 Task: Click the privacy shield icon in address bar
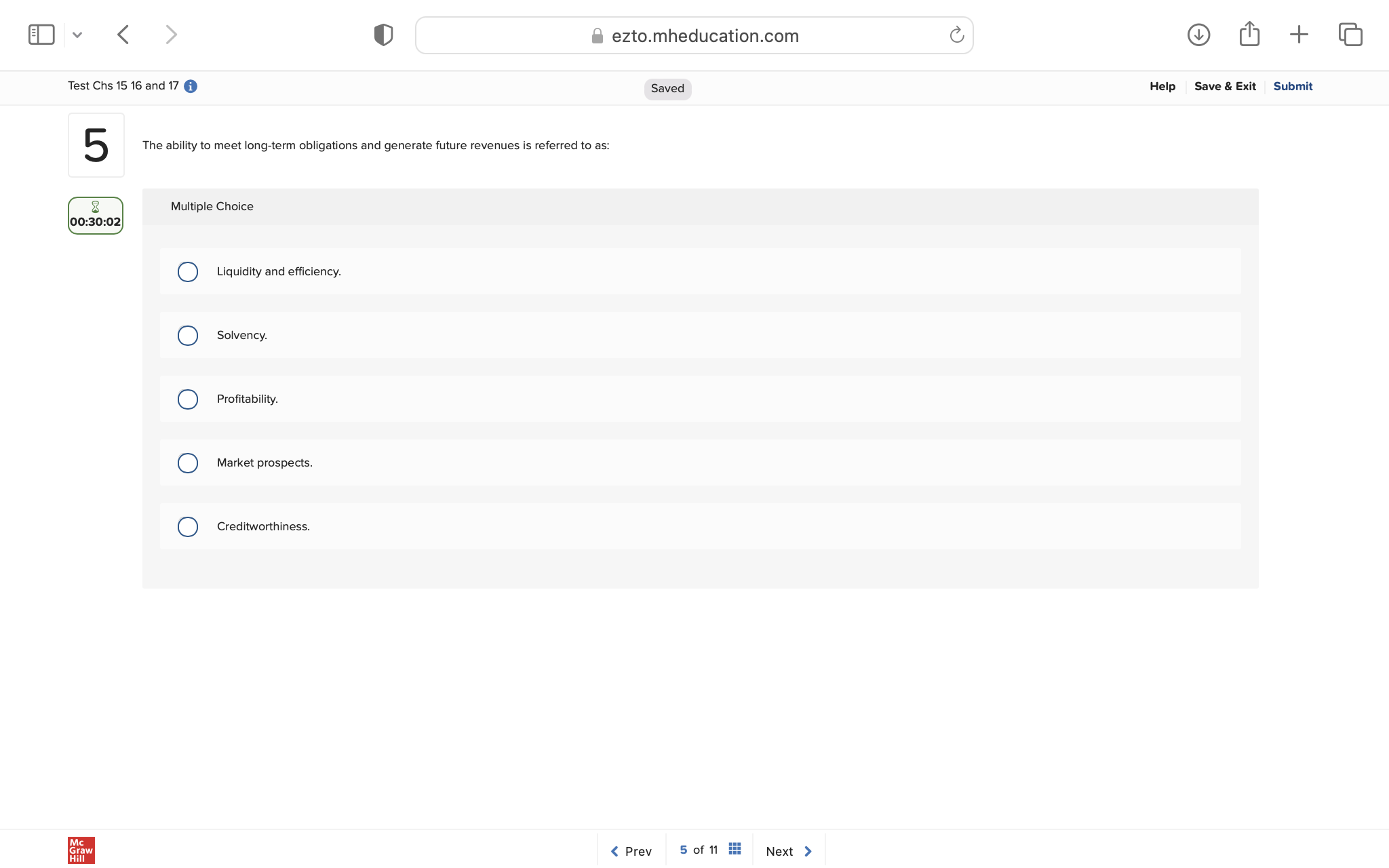383,34
